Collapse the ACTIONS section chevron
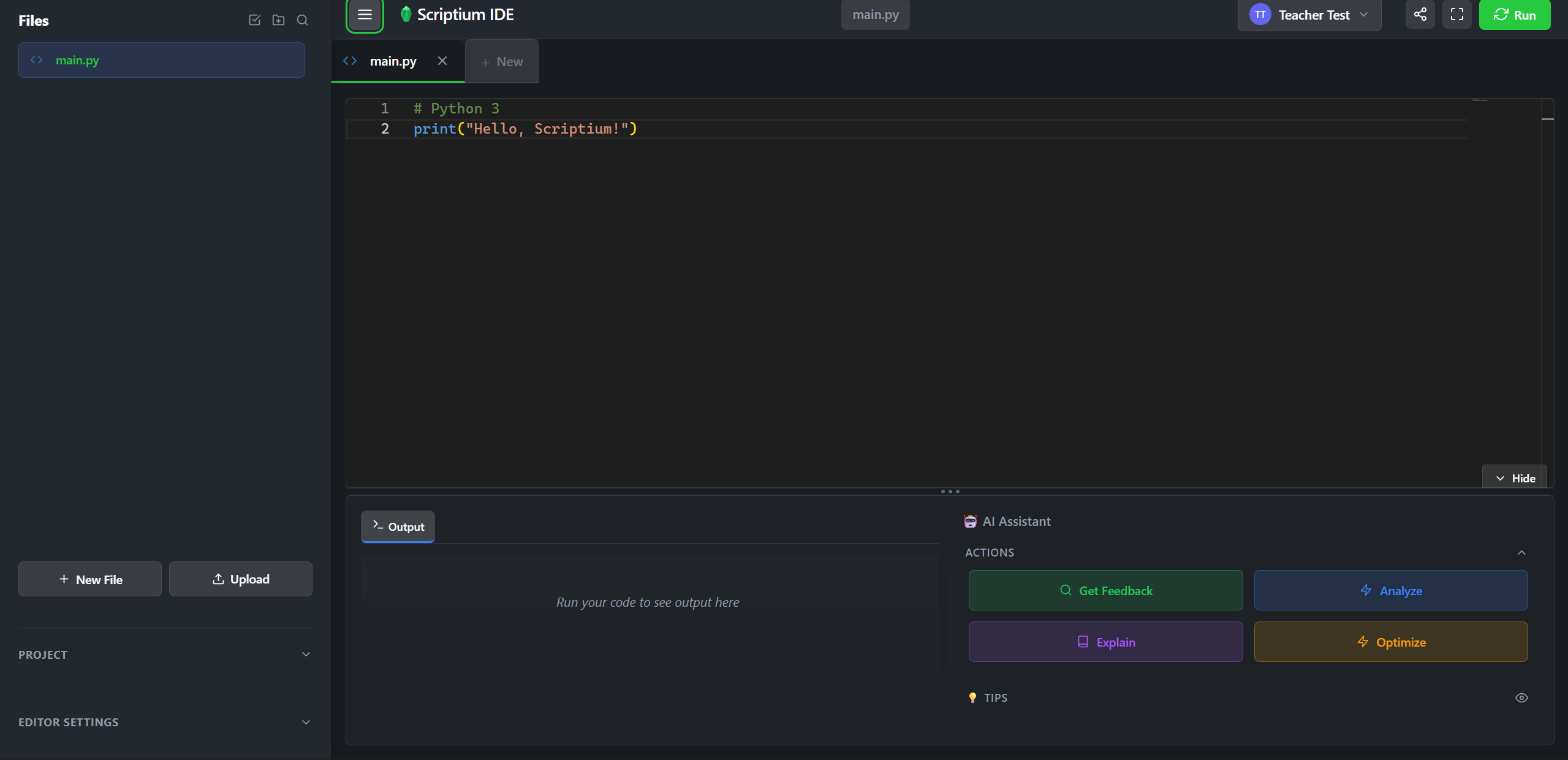 [1521, 552]
